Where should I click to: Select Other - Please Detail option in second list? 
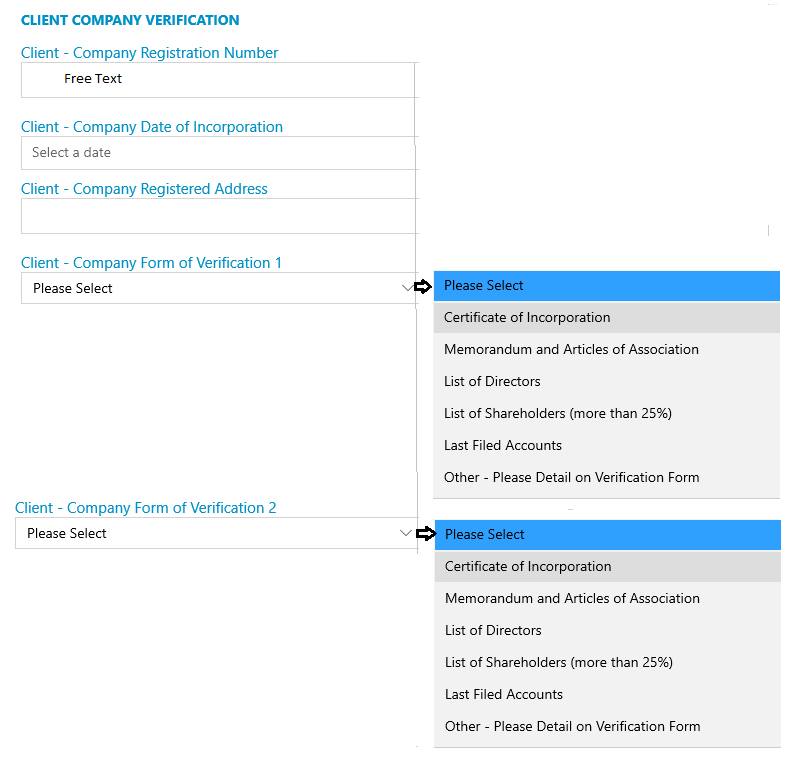(608, 726)
